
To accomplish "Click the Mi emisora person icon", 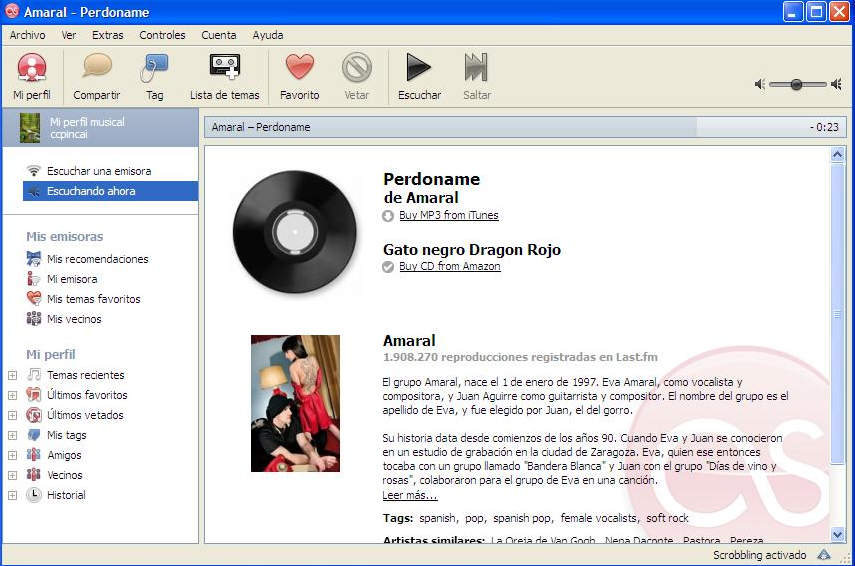I will pyautogui.click(x=33, y=279).
